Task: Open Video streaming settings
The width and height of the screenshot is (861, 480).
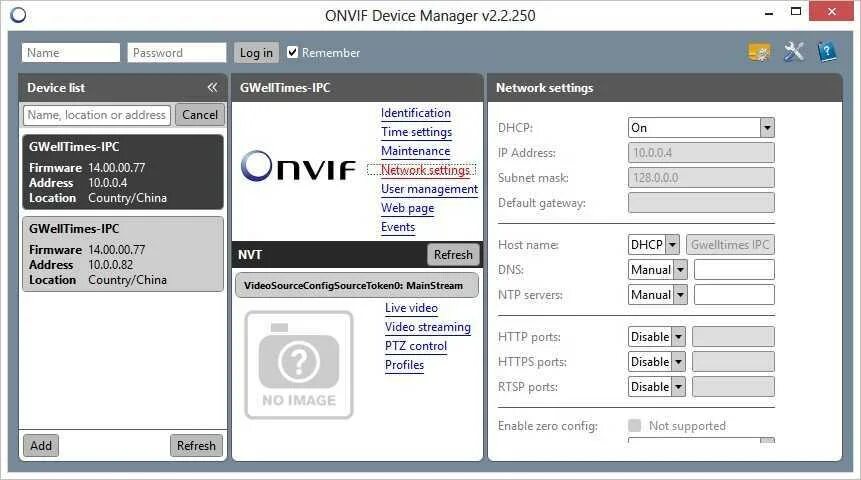Action: point(428,327)
